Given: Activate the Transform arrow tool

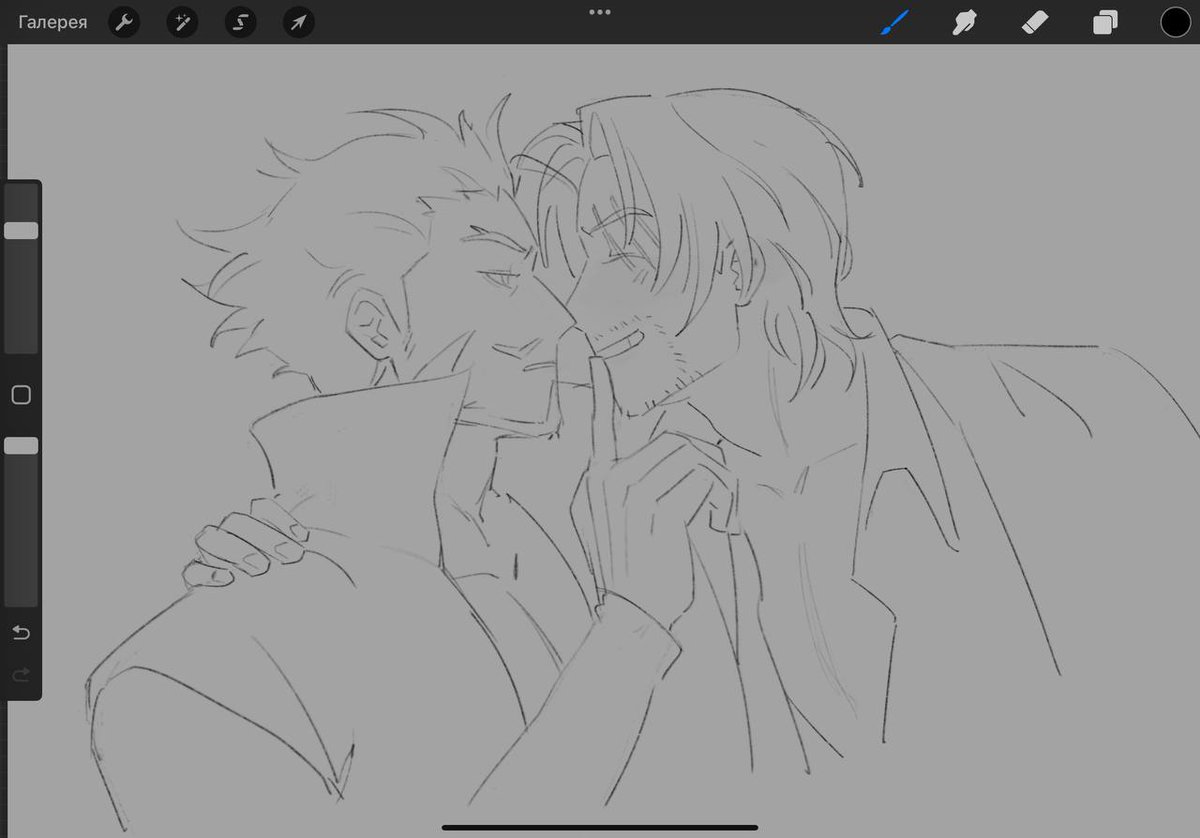Looking at the screenshot, I should [298, 22].
